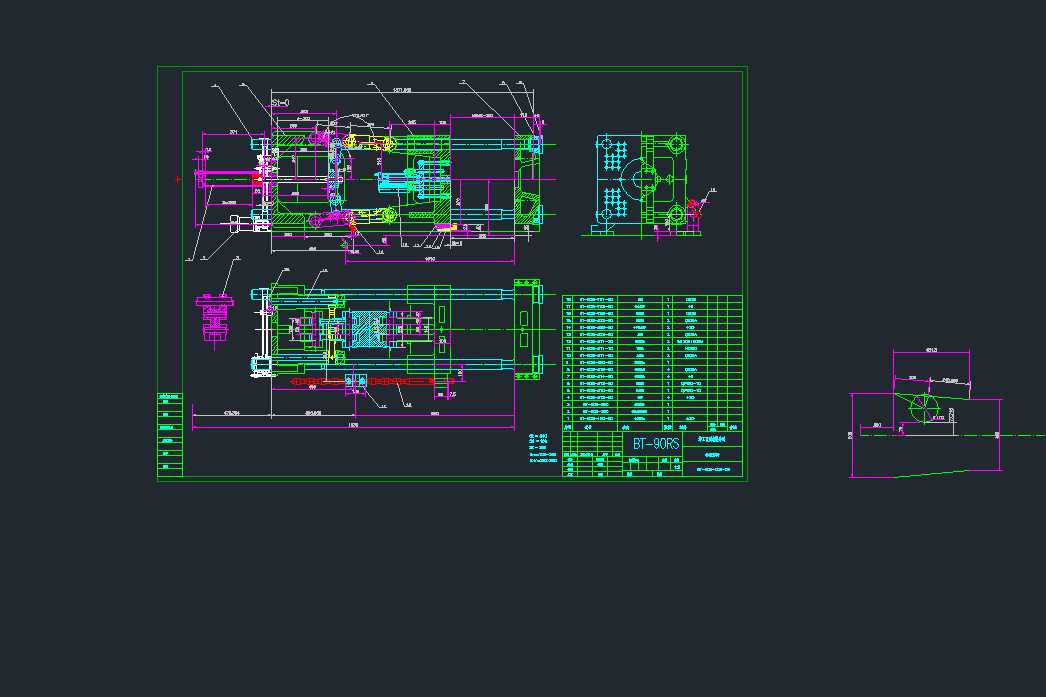Select the BT-90RS title block text
1046x697 pixels.
coord(656,444)
